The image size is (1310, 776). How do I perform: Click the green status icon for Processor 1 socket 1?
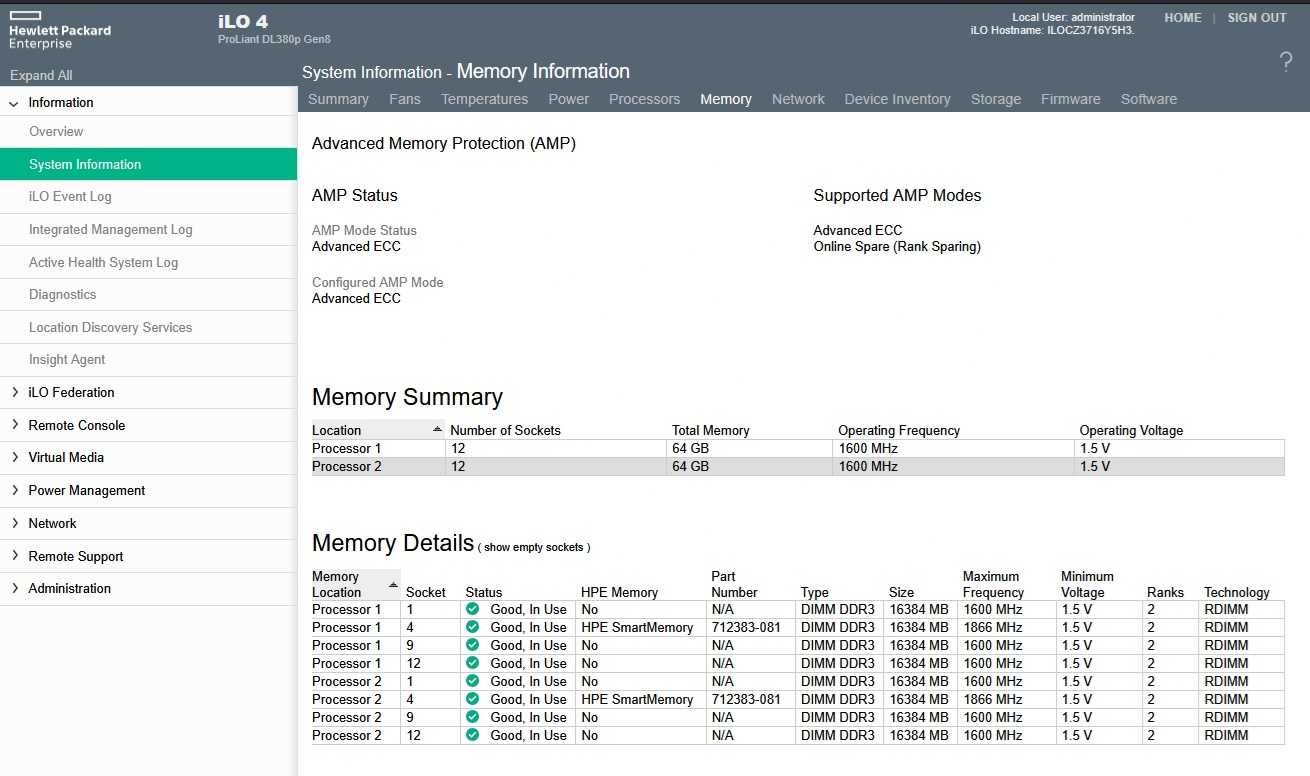[472, 609]
